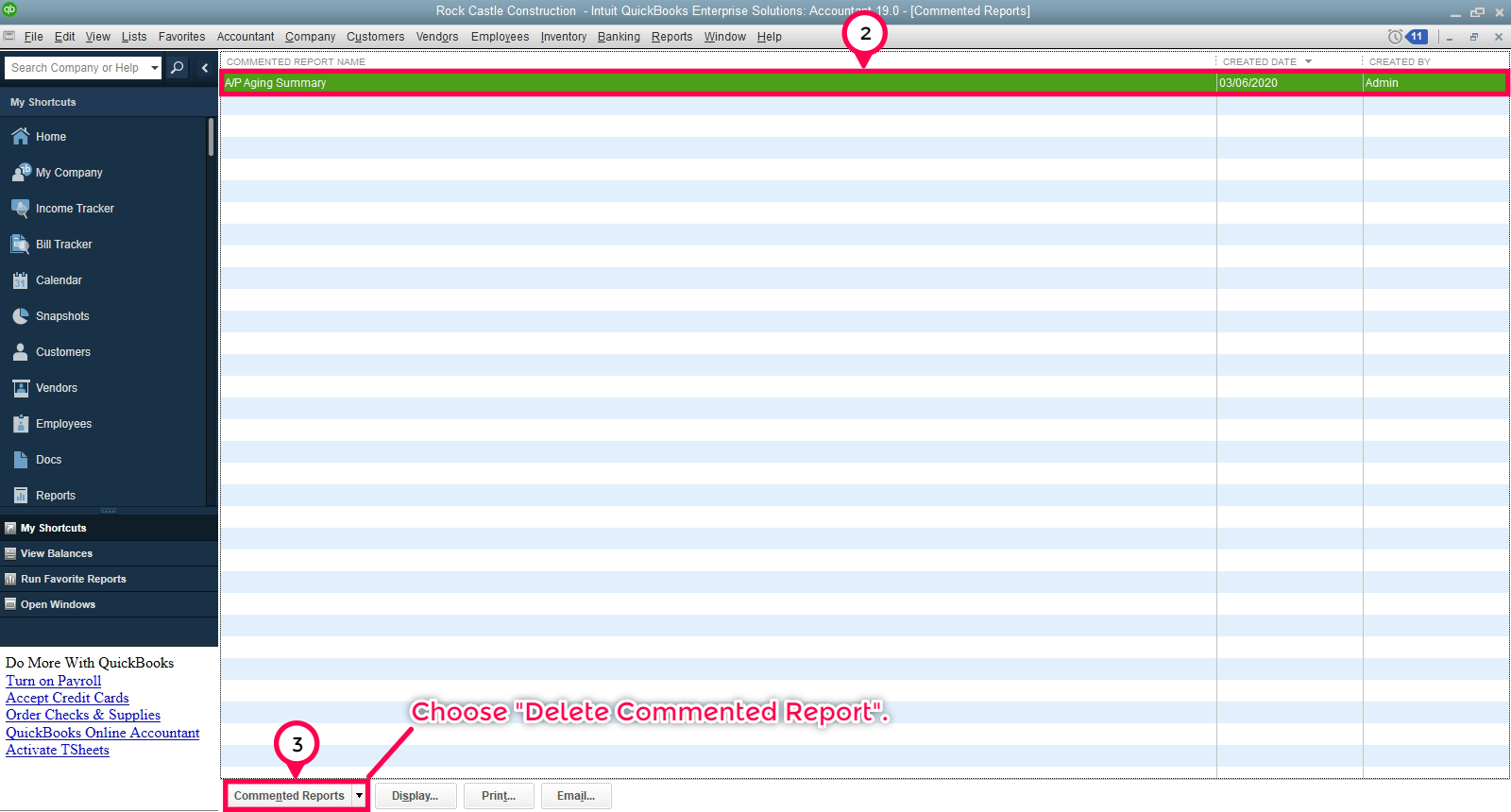Image resolution: width=1511 pixels, height=812 pixels.
Task: Open the Lists menu
Action: [x=134, y=37]
